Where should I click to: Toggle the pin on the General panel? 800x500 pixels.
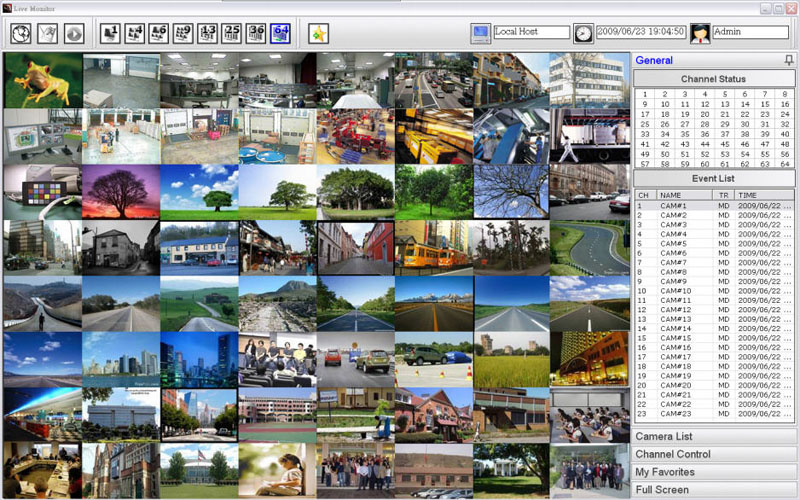[789, 61]
